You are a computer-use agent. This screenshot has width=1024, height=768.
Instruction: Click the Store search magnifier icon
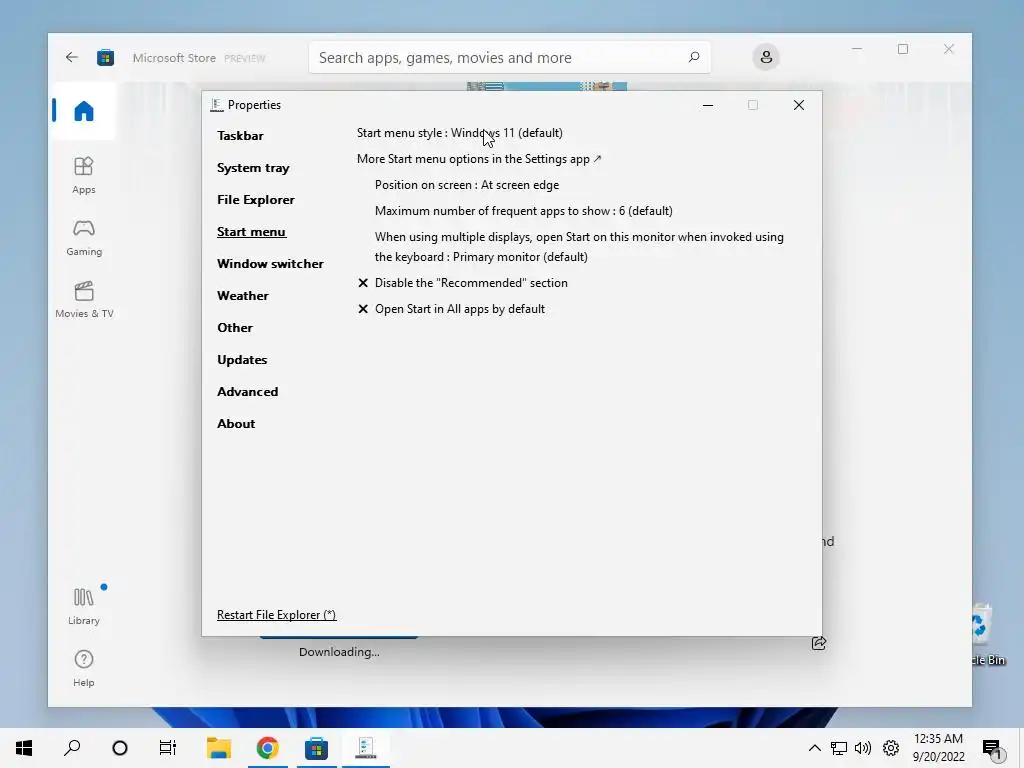coord(694,57)
